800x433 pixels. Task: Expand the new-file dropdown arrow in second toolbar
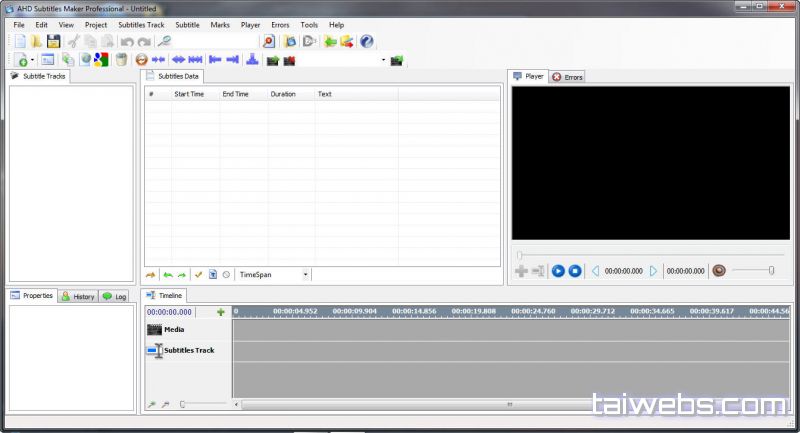point(32,61)
